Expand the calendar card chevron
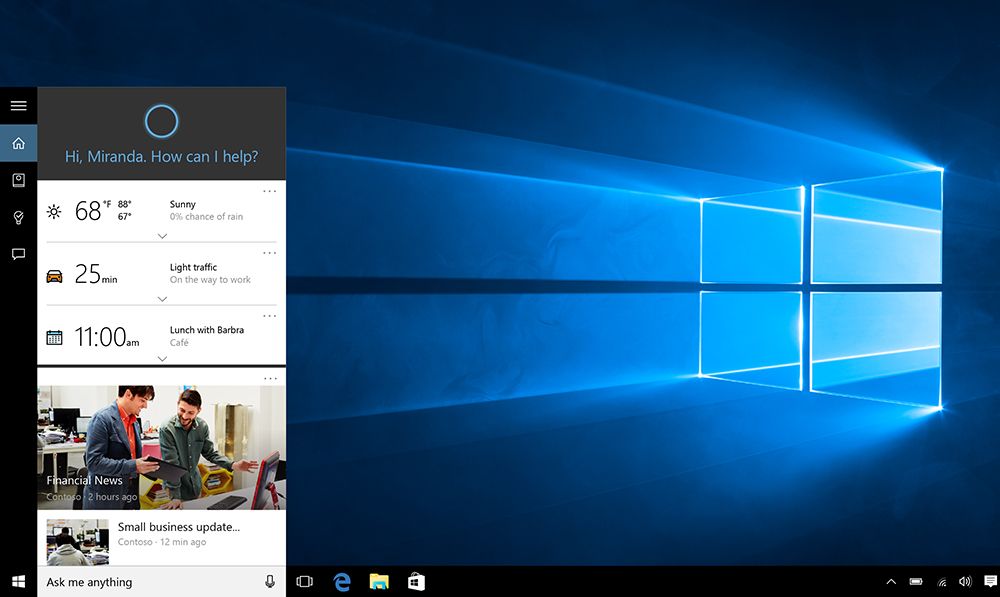This screenshot has height=597, width=1000. [162, 358]
